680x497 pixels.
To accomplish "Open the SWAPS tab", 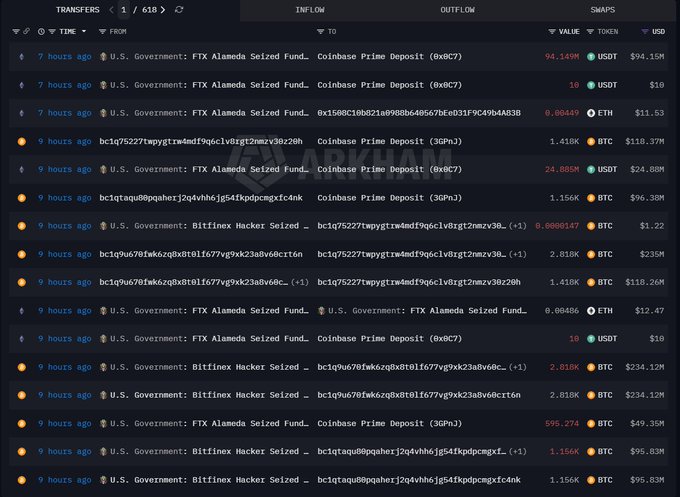I will coord(602,10).
